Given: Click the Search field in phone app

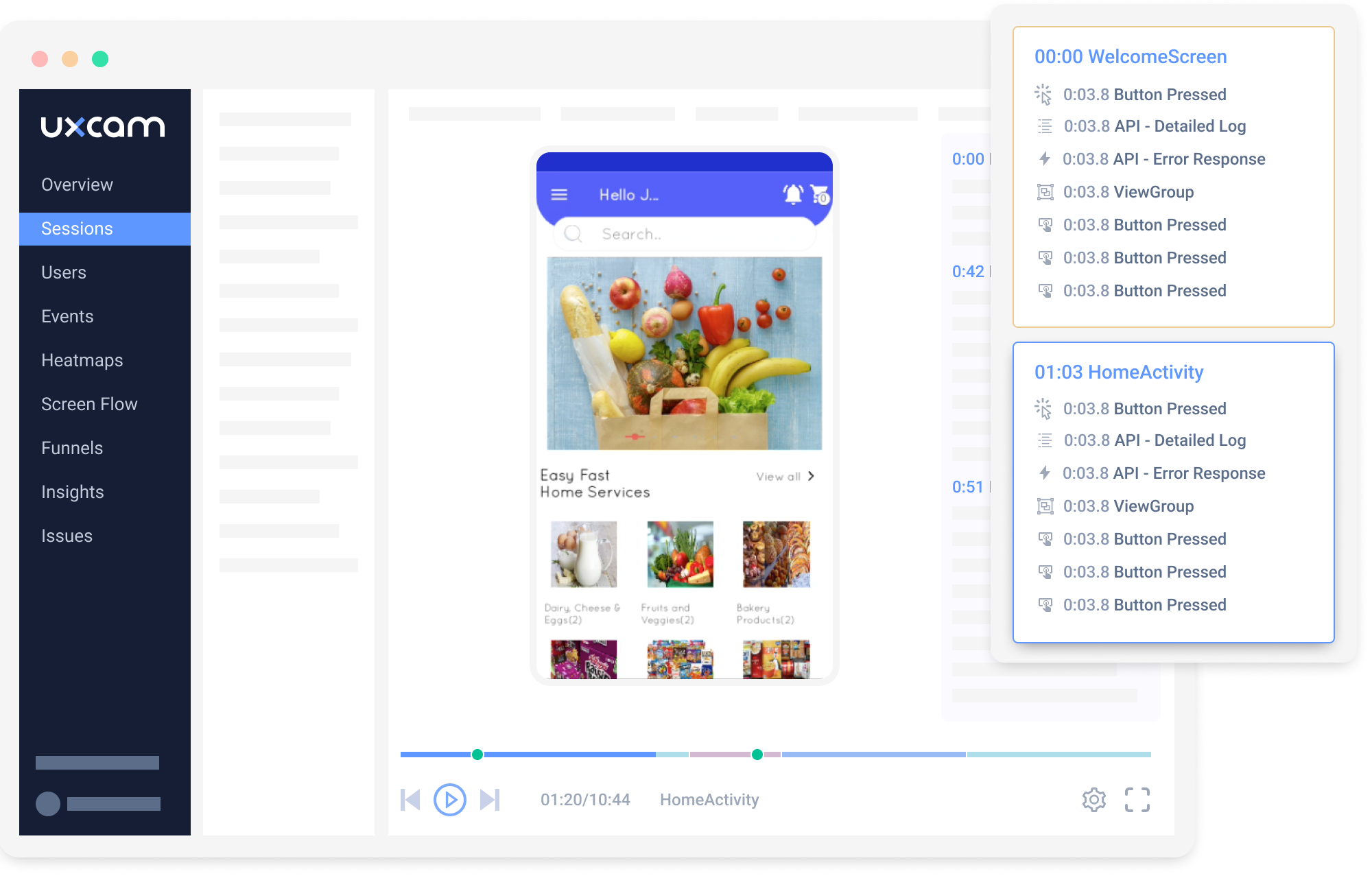Looking at the screenshot, I should (x=684, y=235).
